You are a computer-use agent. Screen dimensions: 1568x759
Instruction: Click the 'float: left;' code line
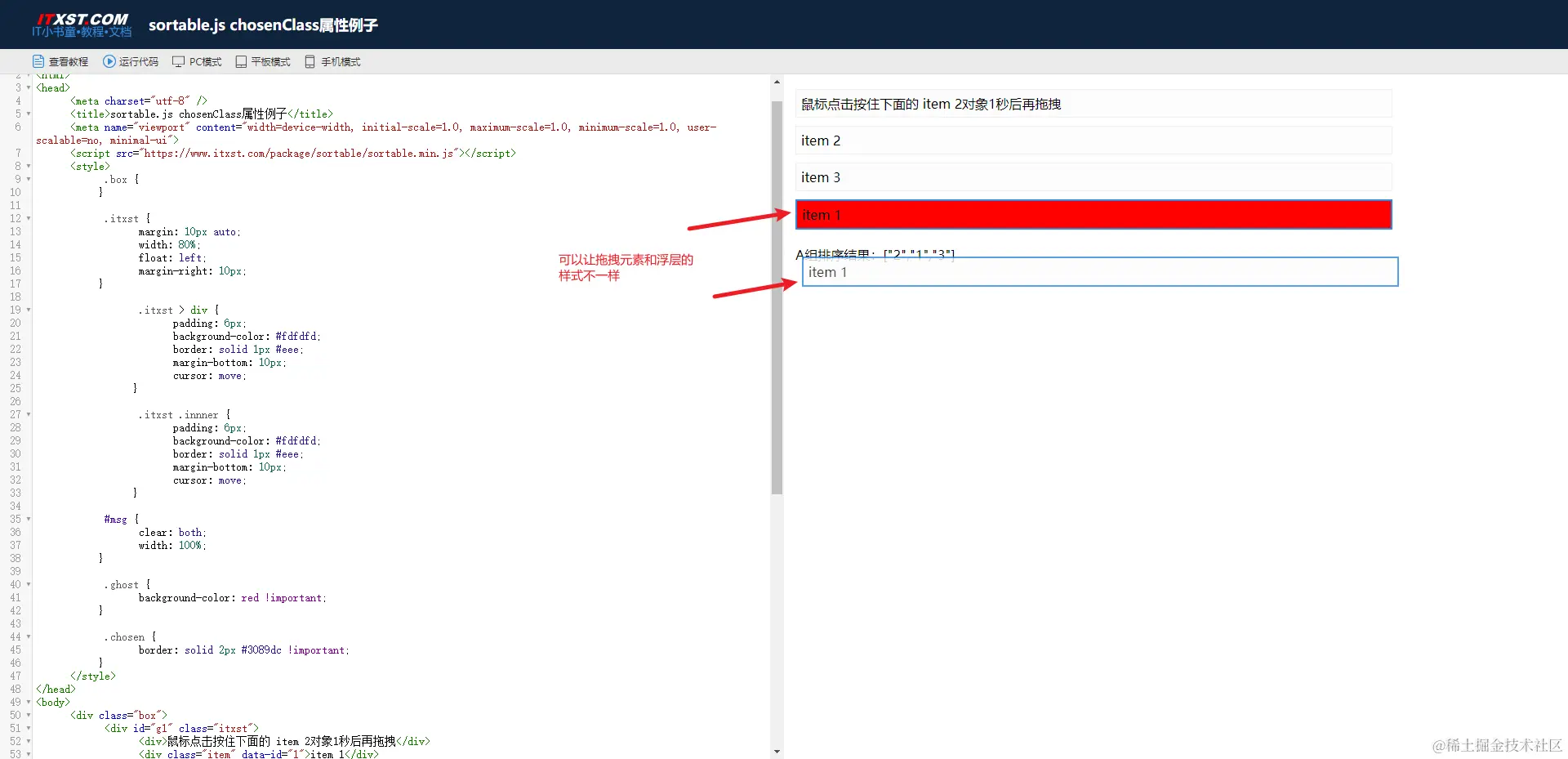click(x=172, y=258)
